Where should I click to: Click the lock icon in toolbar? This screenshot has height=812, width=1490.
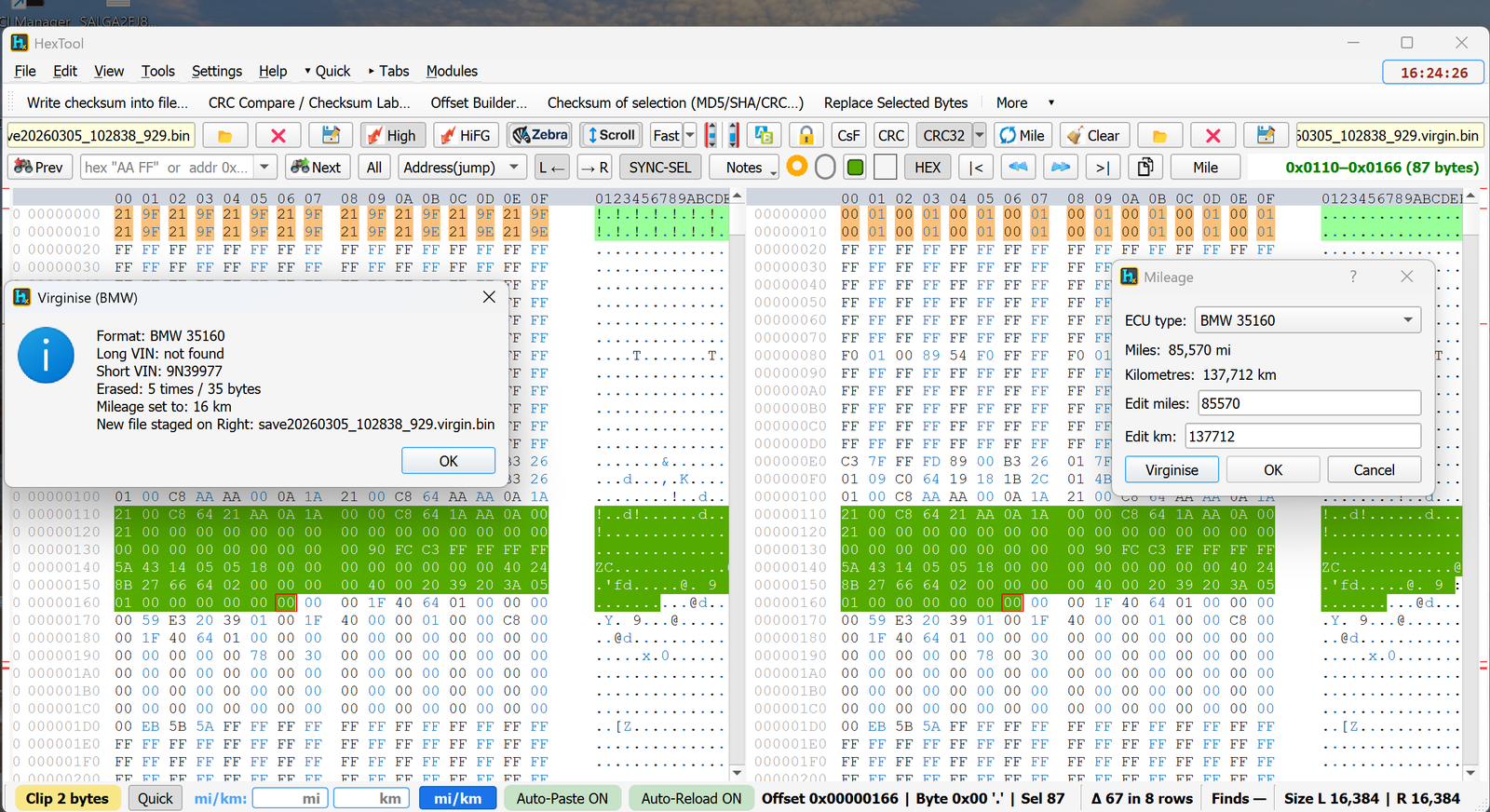point(806,136)
